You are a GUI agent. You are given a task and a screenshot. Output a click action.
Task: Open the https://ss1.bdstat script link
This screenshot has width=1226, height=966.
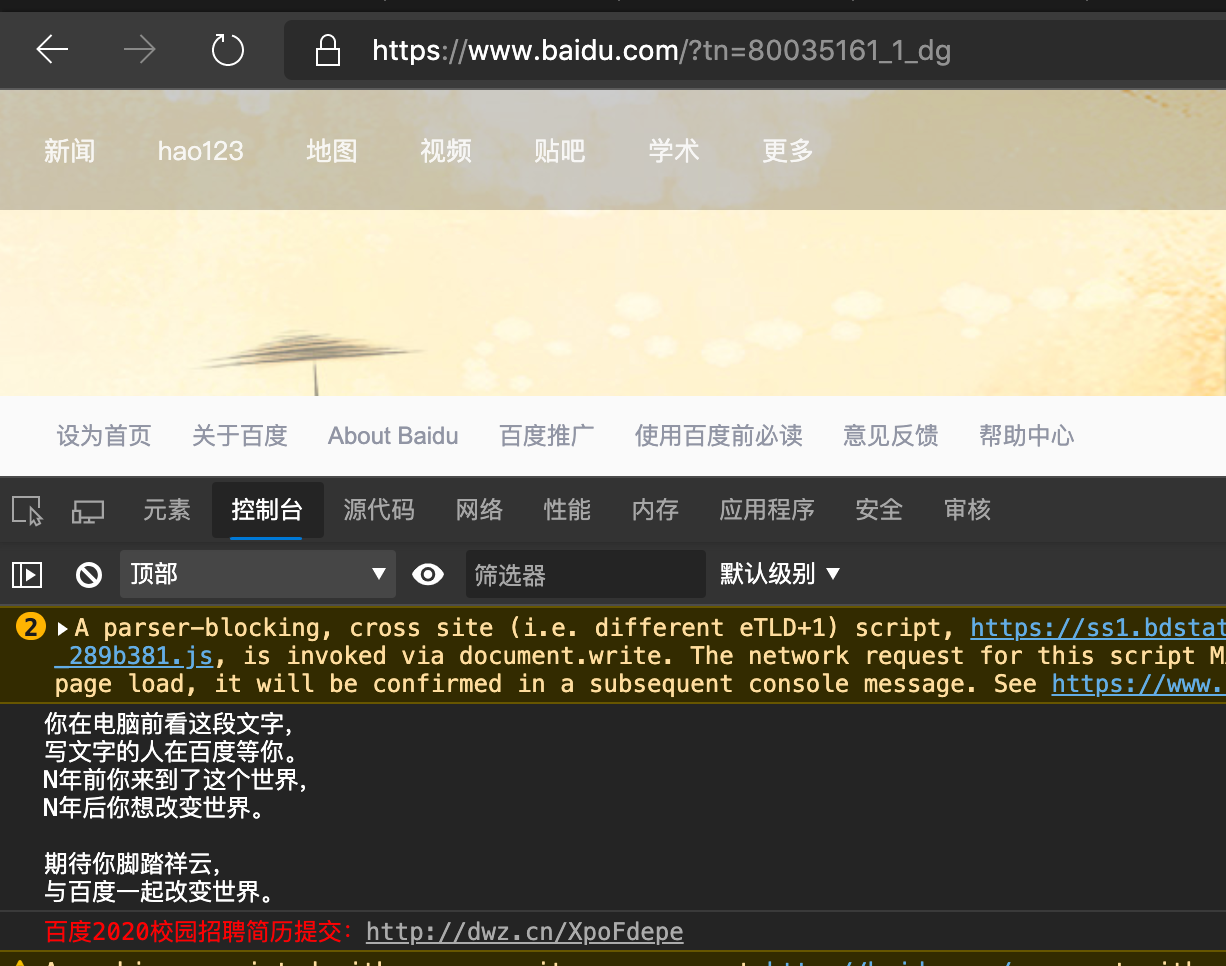click(1098, 628)
